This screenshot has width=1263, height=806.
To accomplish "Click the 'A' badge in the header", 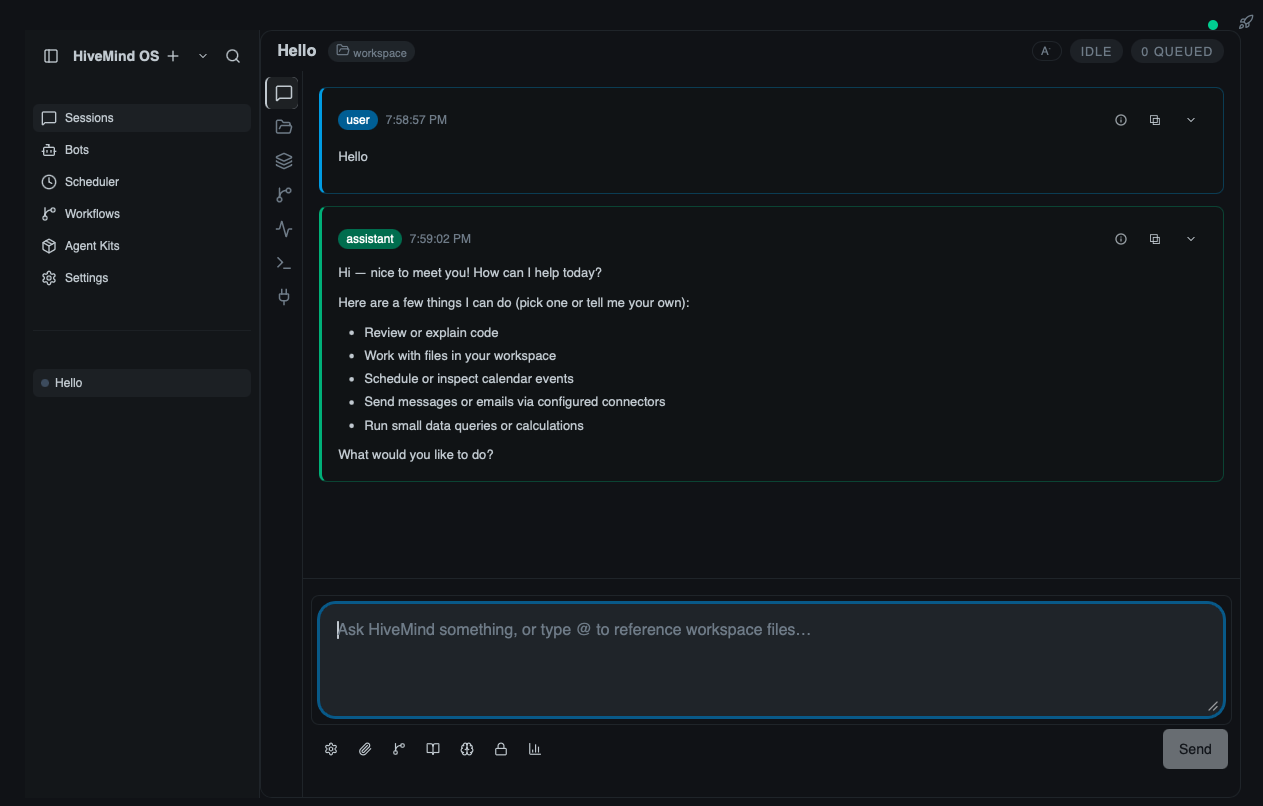I will (x=1046, y=51).
